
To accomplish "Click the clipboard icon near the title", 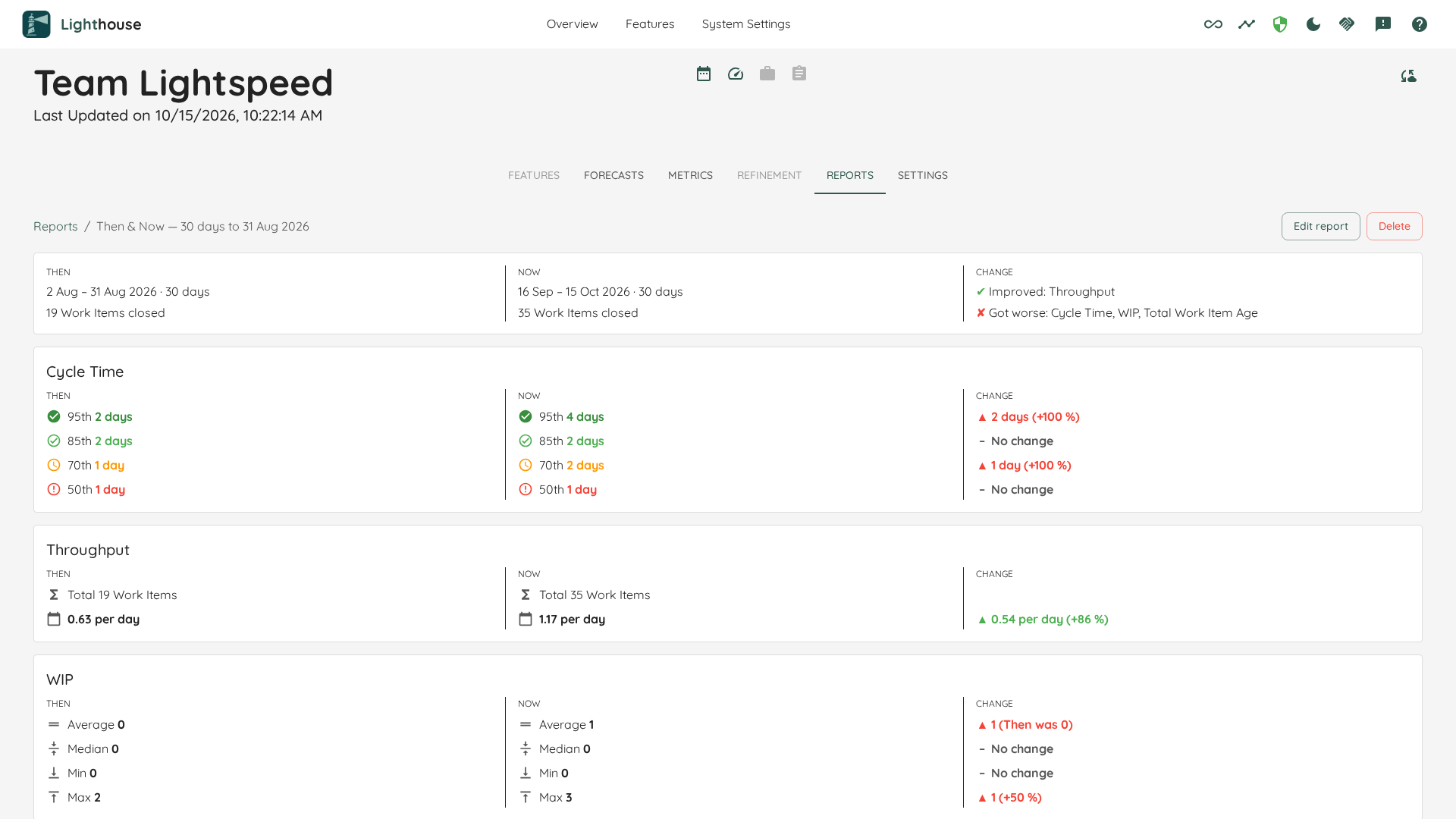I will point(799,74).
